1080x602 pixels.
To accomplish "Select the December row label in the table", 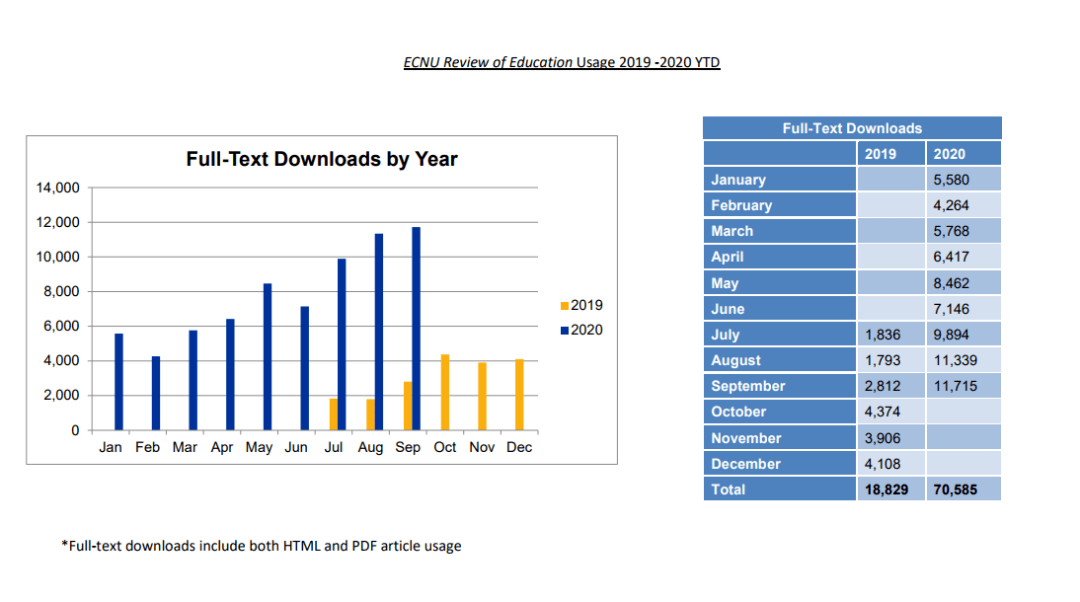I will [x=746, y=464].
